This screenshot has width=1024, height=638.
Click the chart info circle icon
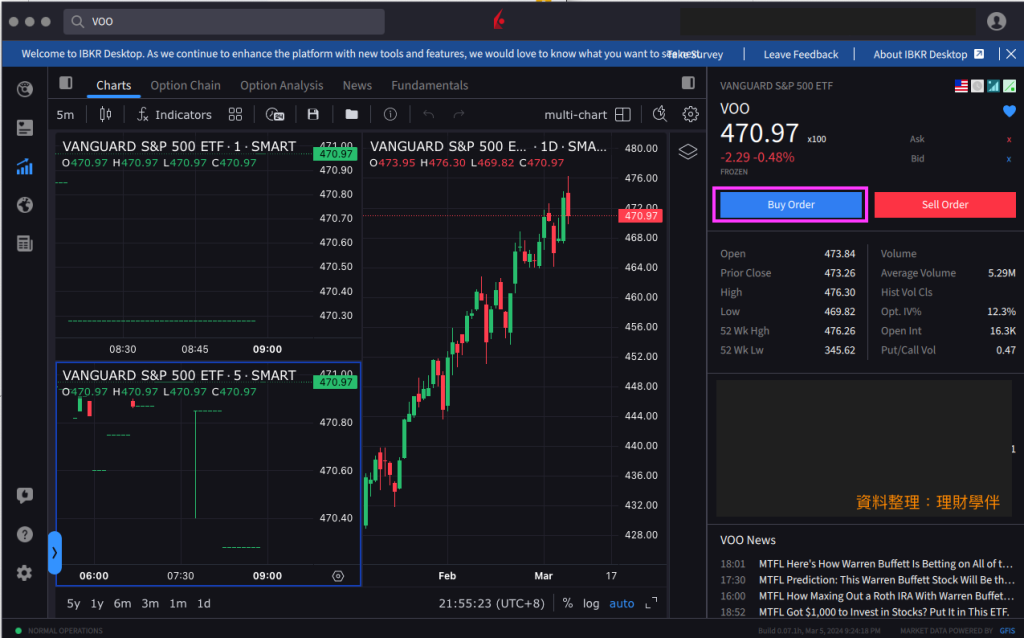390,115
